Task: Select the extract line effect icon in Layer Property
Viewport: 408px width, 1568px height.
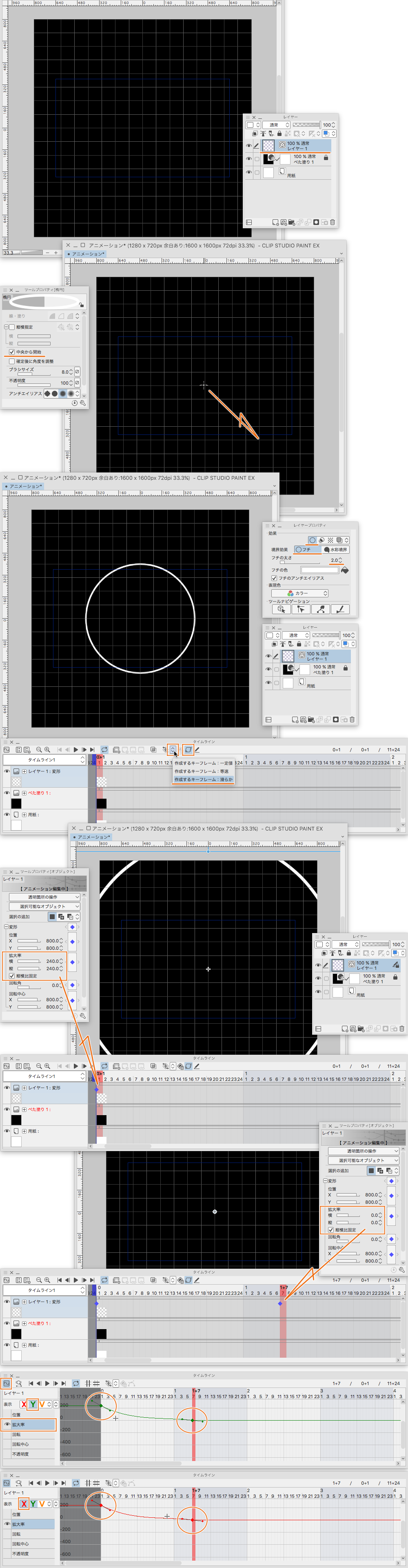Action: (321, 540)
